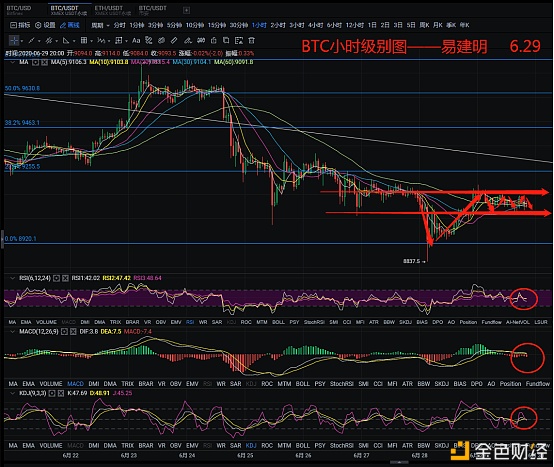The width and height of the screenshot is (554, 467).
Task: Expand trend line tool dropdown arrow
Action: pyautogui.click(x=39, y=41)
